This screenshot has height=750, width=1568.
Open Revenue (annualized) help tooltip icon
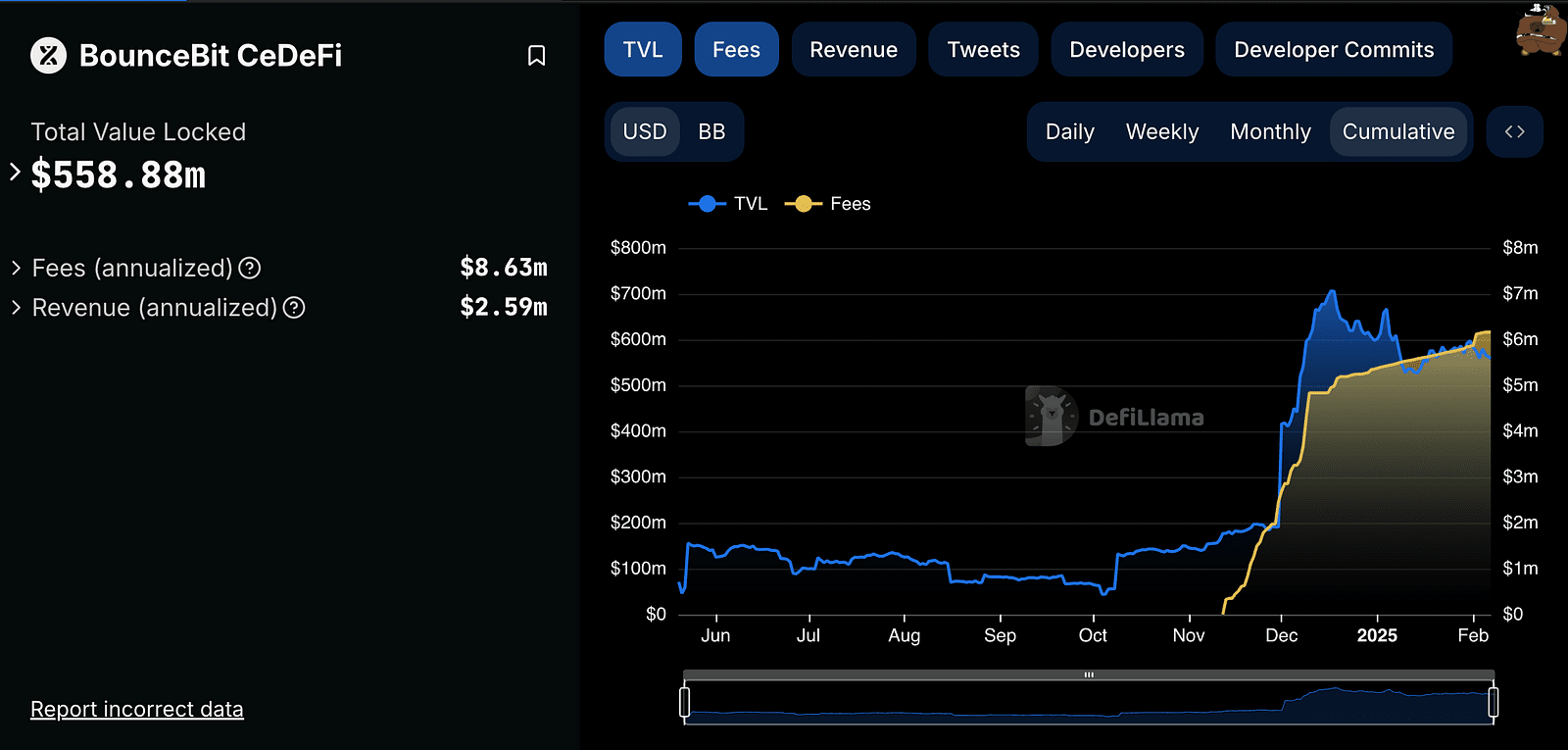point(294,308)
